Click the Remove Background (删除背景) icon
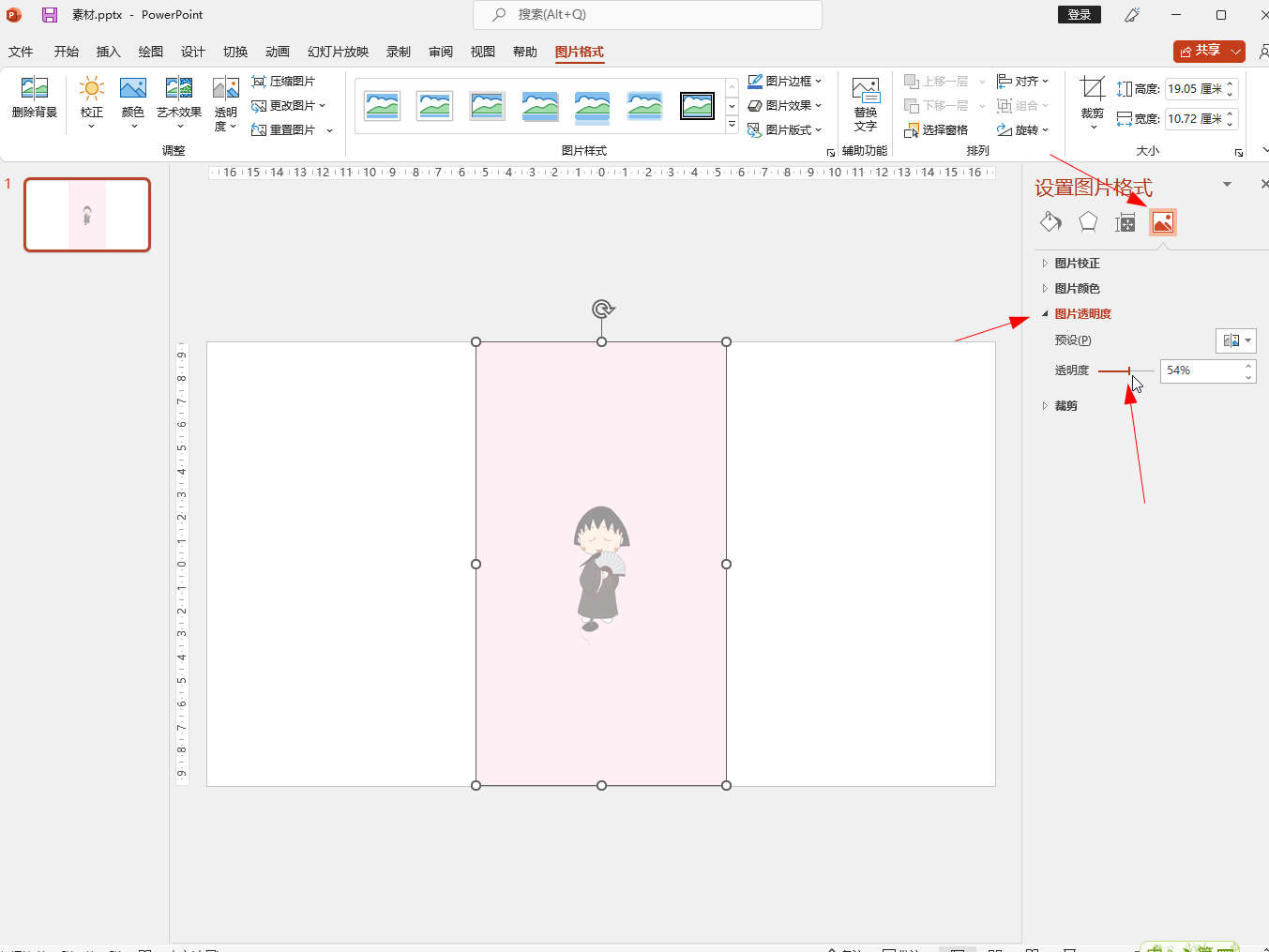This screenshot has width=1269, height=952. (34, 98)
